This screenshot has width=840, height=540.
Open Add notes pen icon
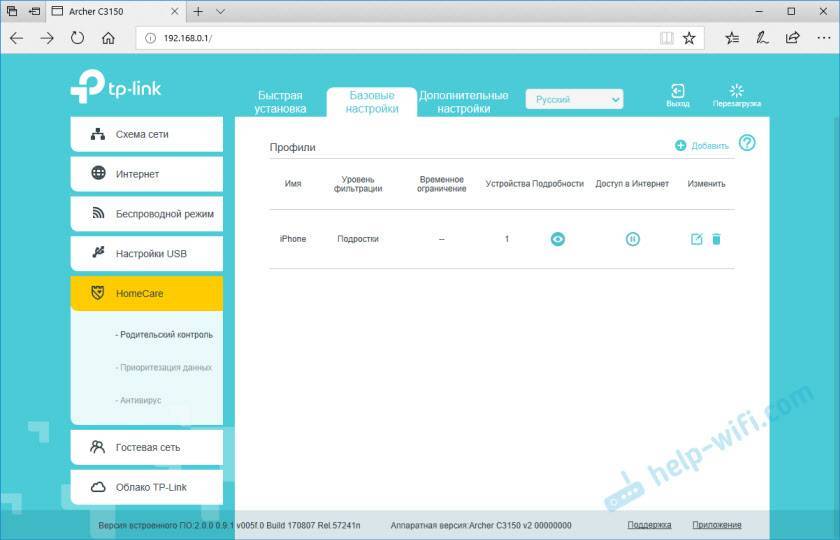coord(762,38)
